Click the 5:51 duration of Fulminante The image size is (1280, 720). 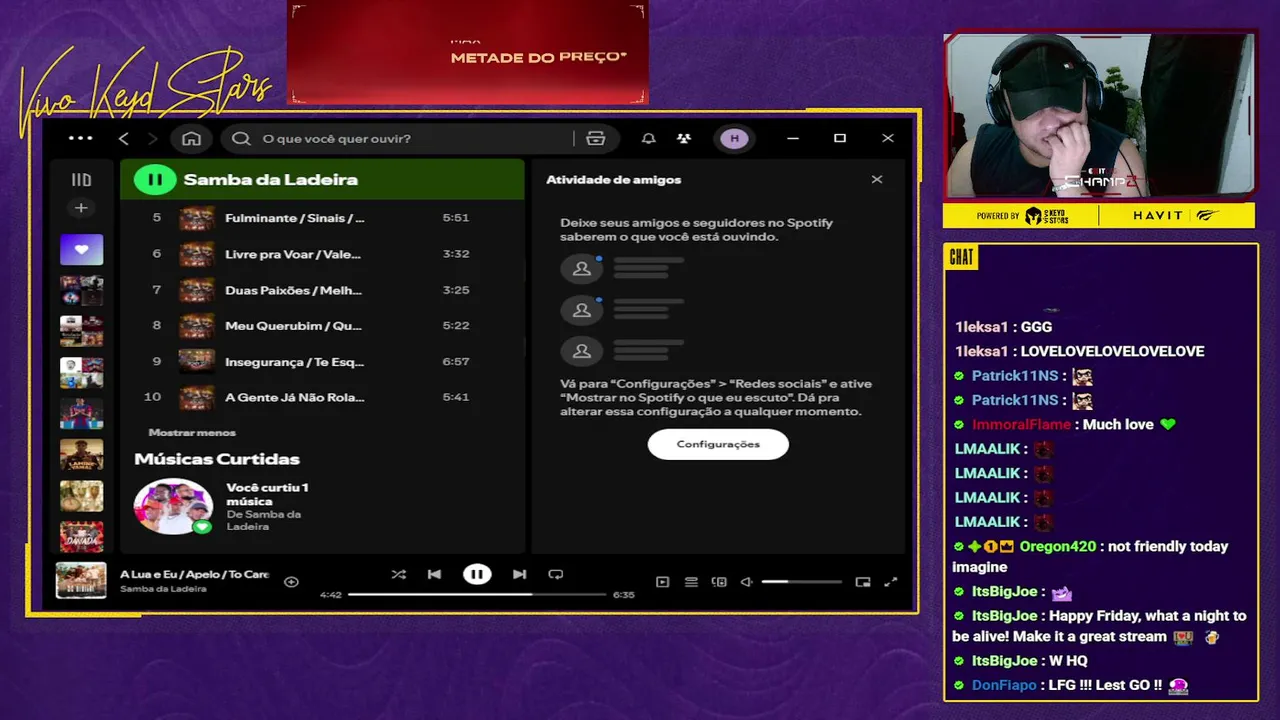point(455,218)
